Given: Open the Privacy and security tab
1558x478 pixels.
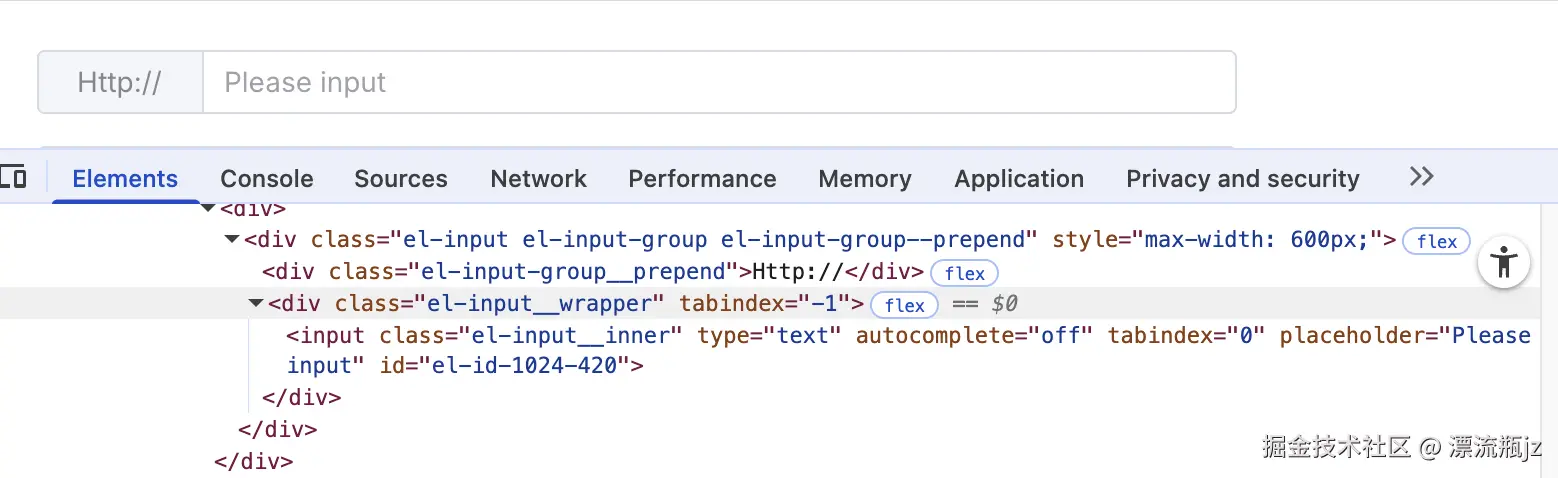Looking at the screenshot, I should point(1242,179).
